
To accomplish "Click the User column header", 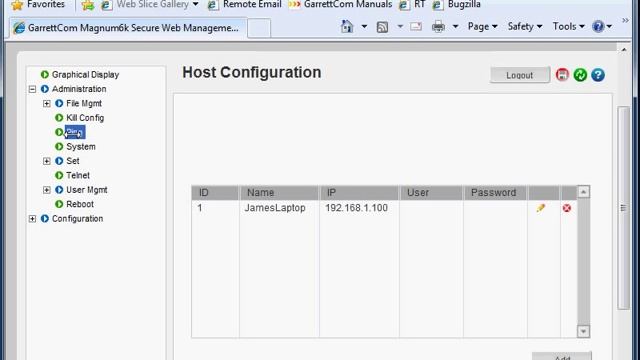I will (431, 193).
